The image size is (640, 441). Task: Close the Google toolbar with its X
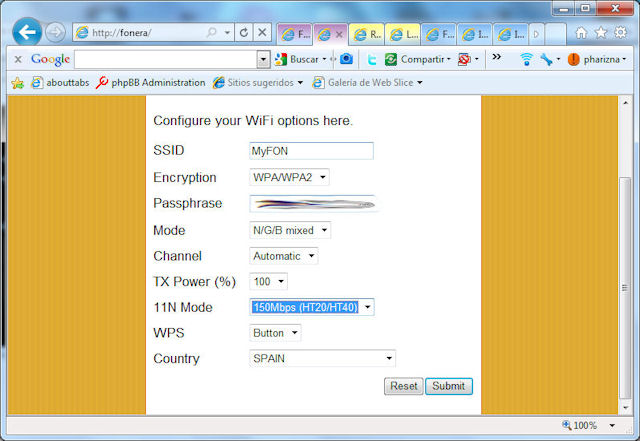point(18,59)
